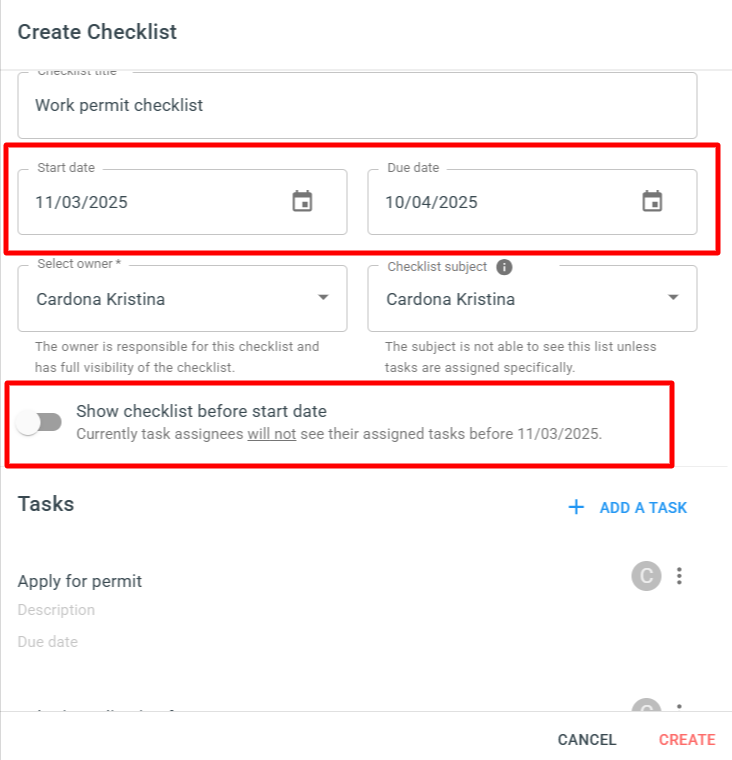The image size is (732, 760).
Task: Open three-dot menu for Apply for permit
Action: (x=679, y=576)
